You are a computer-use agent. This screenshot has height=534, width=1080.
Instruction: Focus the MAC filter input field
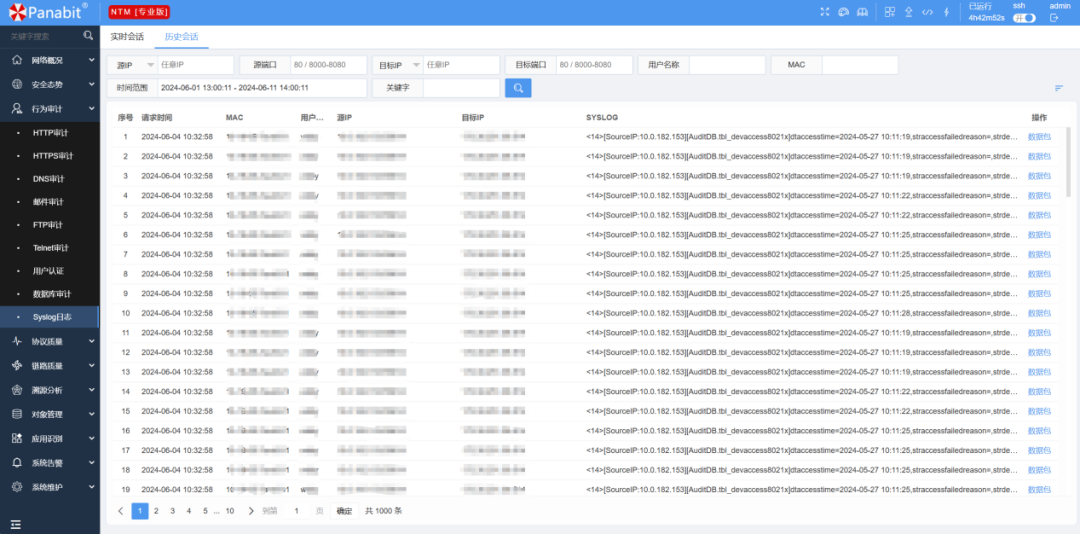[860, 65]
